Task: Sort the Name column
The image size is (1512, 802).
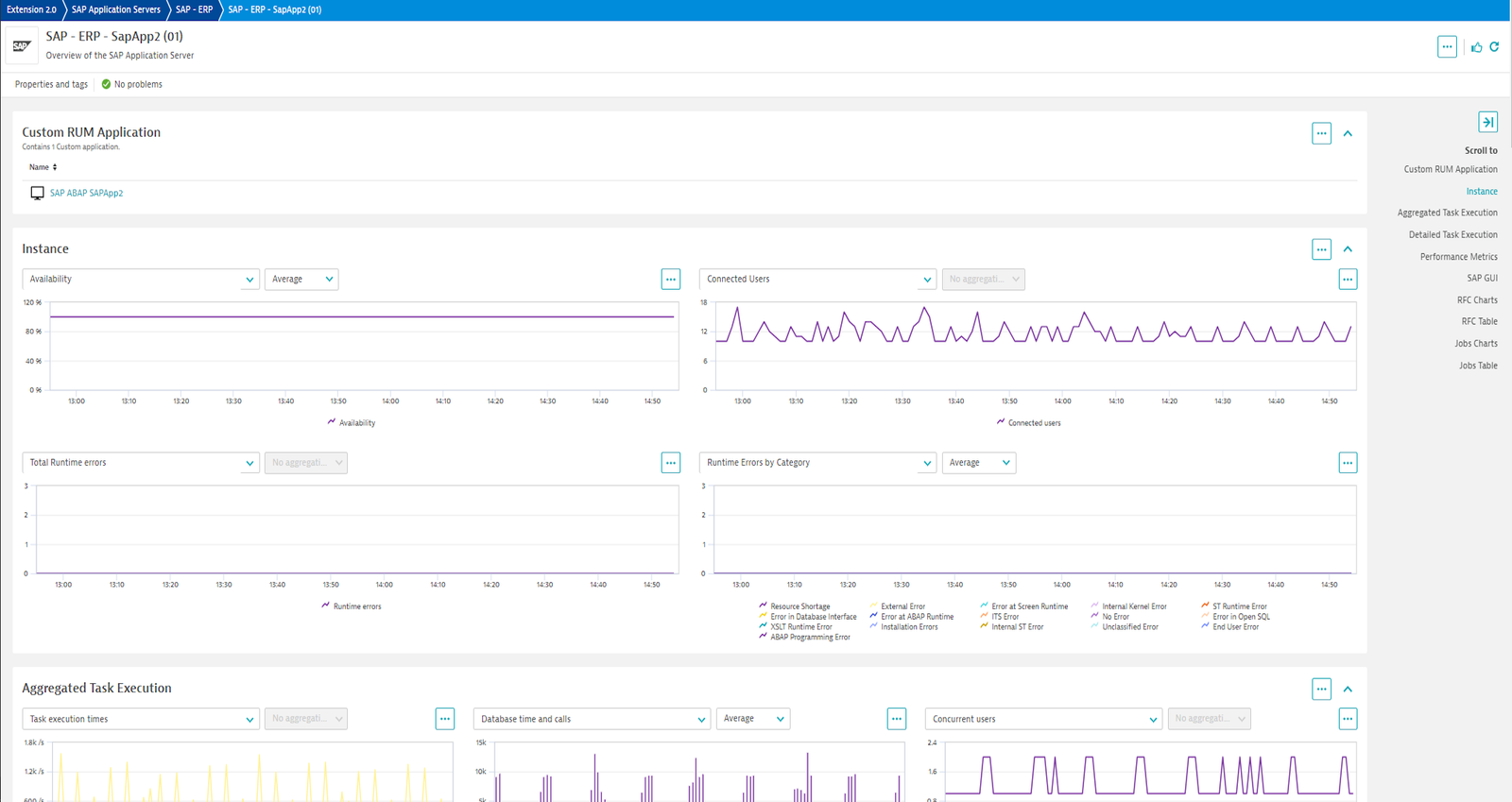Action: coord(43,167)
